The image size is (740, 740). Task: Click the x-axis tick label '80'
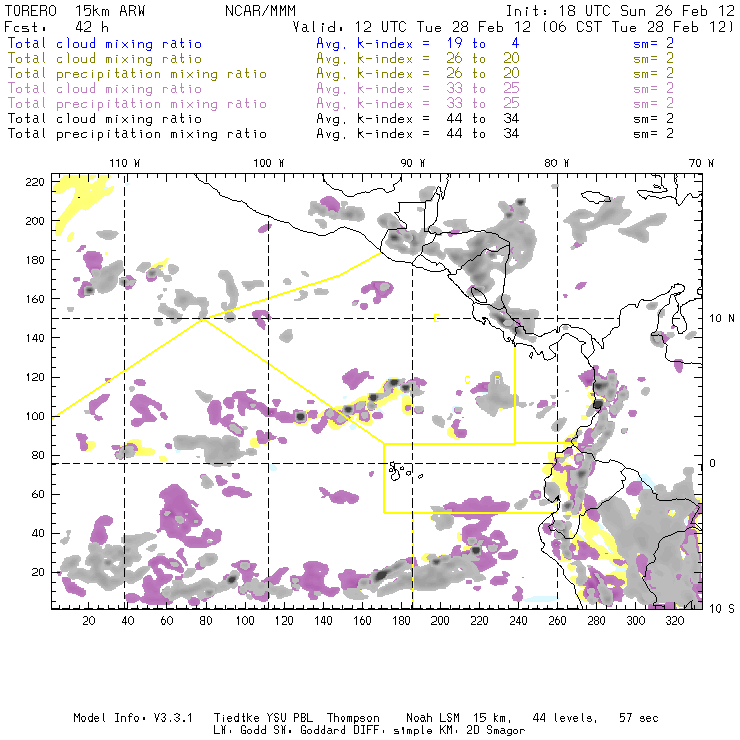[206, 621]
